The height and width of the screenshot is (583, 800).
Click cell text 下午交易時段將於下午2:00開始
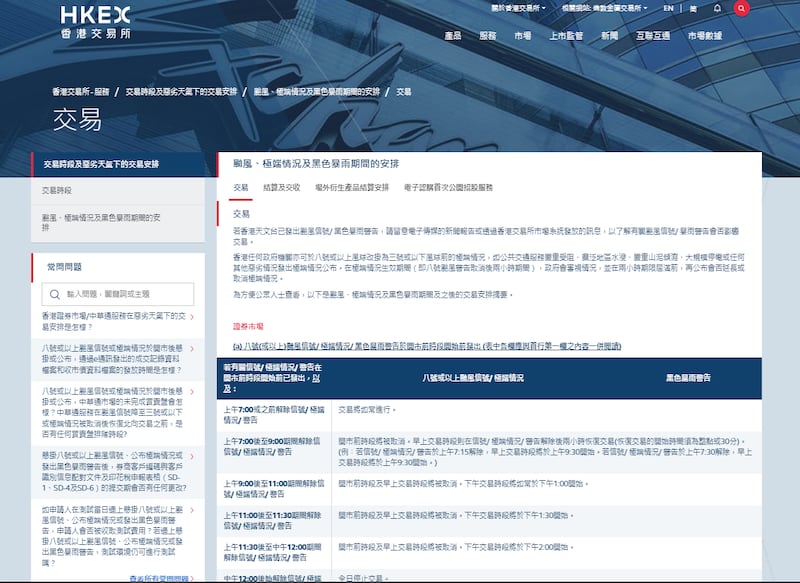point(519,547)
